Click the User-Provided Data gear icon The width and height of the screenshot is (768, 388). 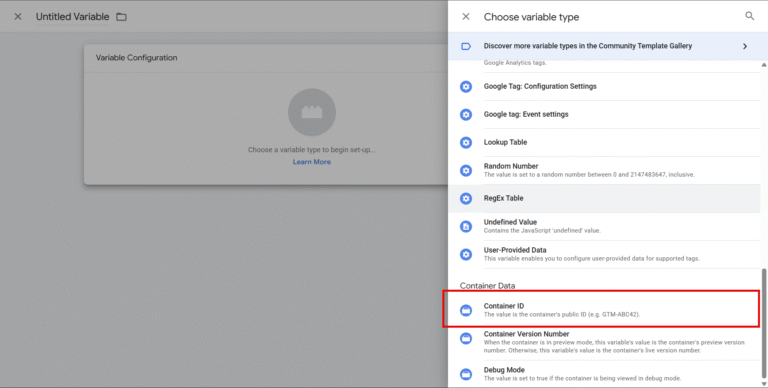click(x=466, y=254)
